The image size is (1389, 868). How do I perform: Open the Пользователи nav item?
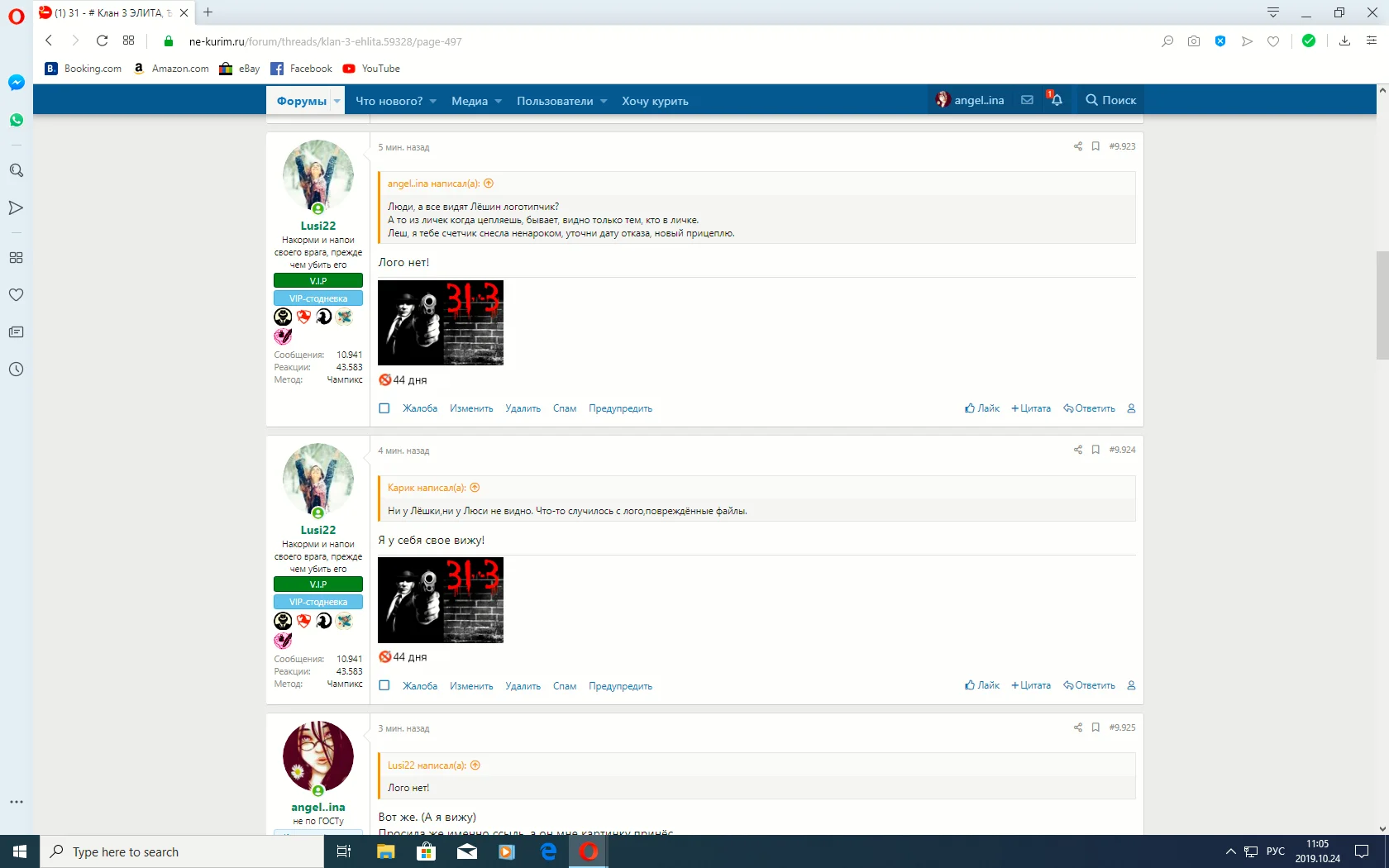[x=555, y=101]
